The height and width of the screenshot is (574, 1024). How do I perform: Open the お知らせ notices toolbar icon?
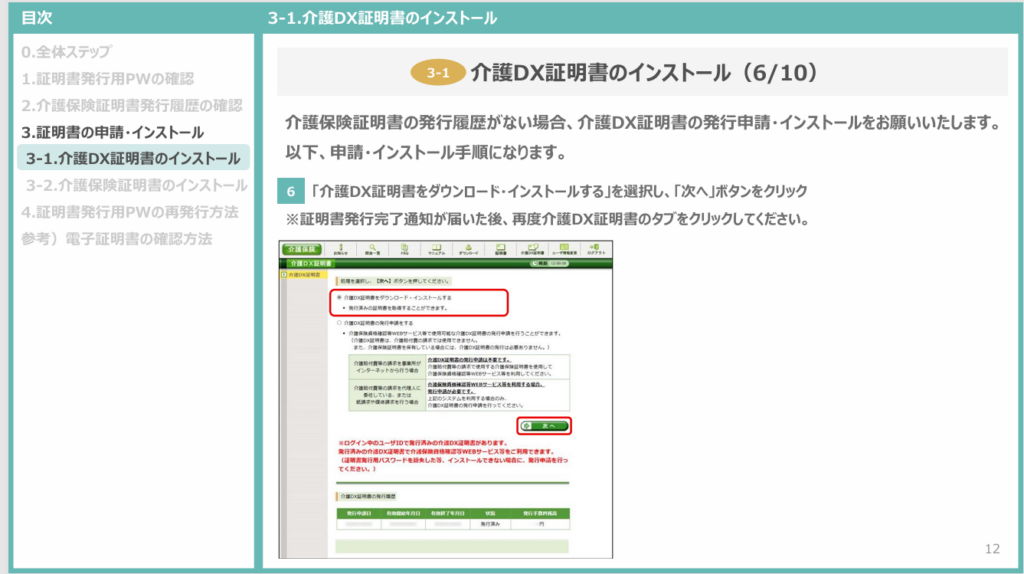[x=340, y=249]
